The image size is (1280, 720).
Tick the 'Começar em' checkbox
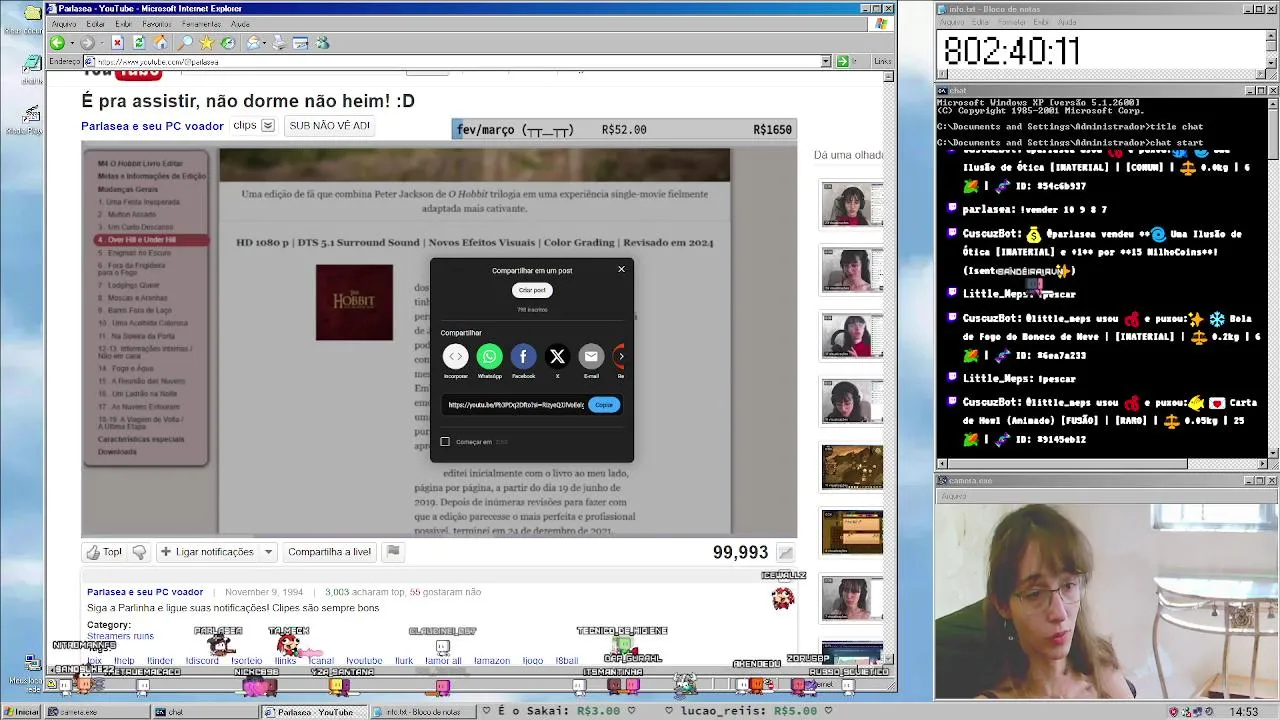click(x=445, y=441)
